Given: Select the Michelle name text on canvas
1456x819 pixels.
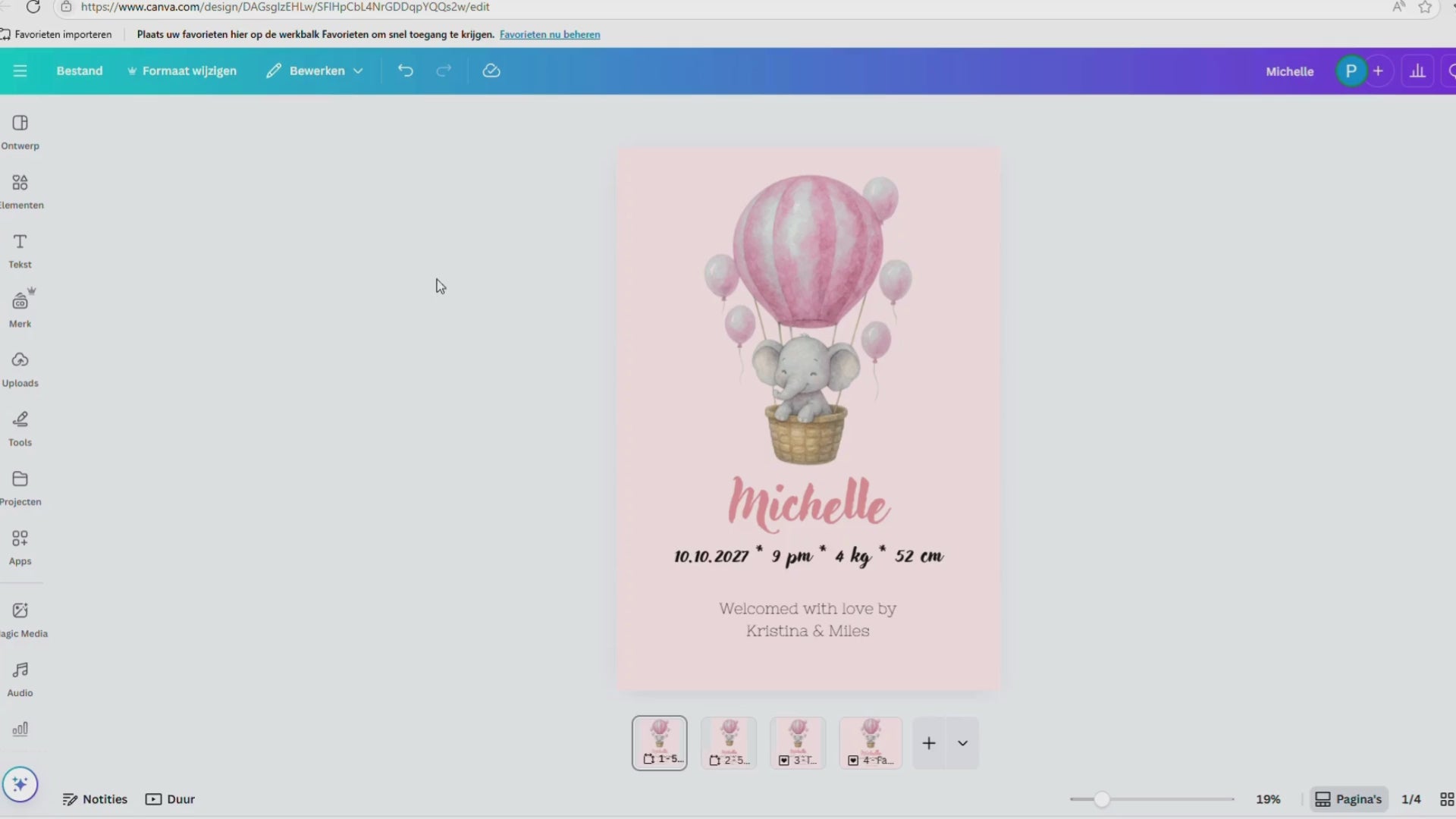Looking at the screenshot, I should (808, 504).
